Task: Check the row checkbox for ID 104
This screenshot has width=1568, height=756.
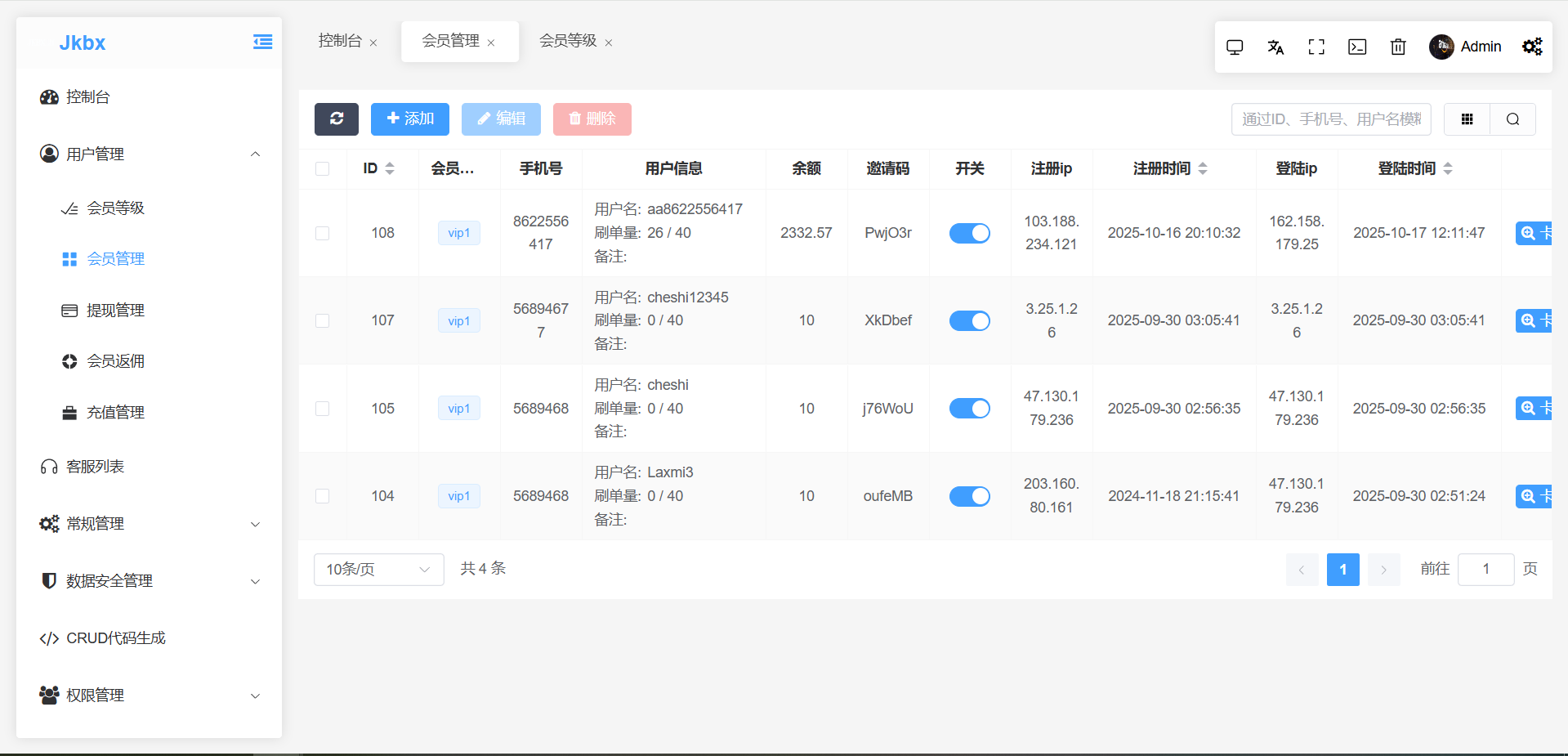Action: pos(323,496)
